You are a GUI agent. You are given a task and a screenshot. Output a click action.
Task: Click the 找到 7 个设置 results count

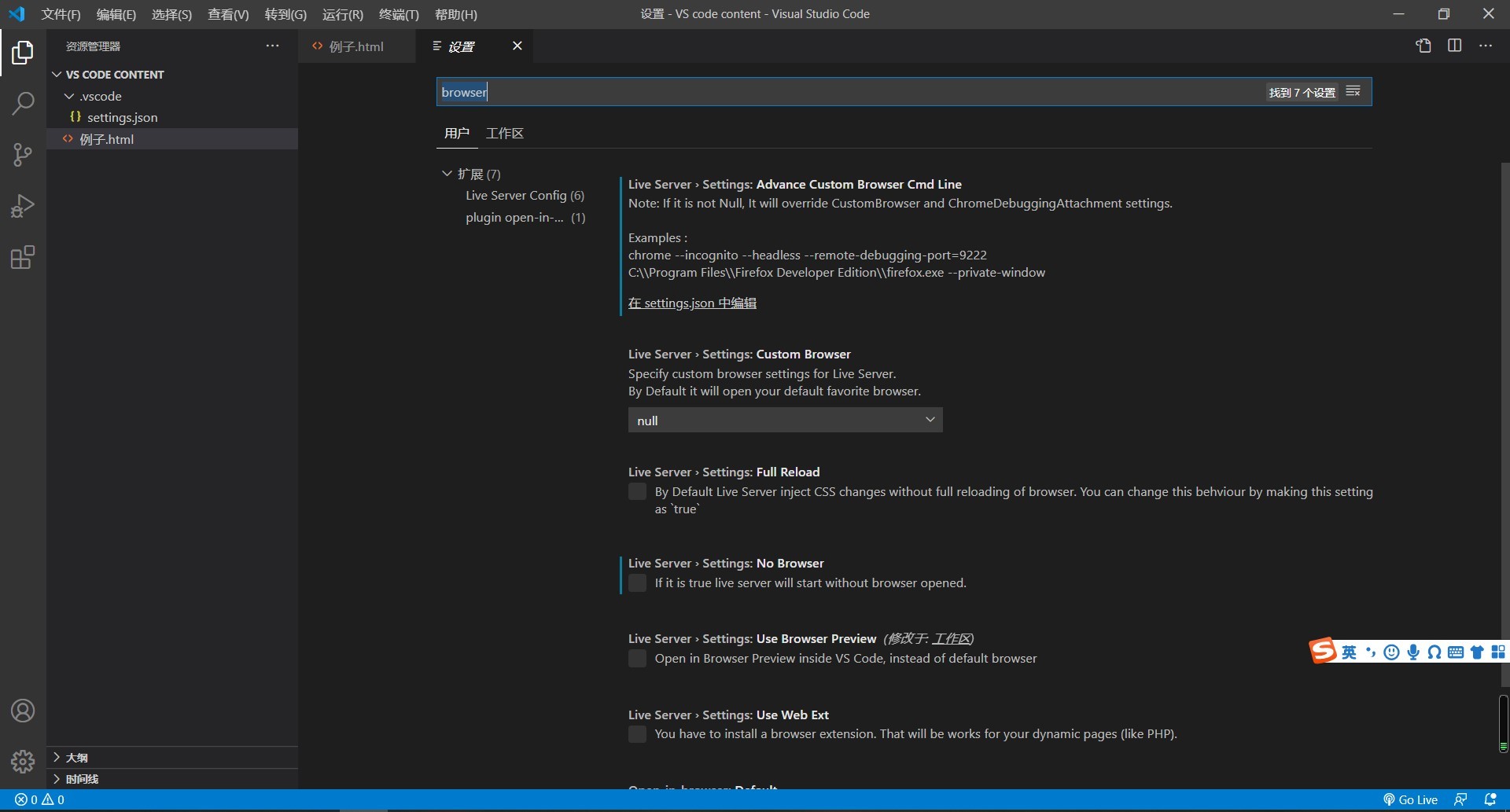[1302, 92]
